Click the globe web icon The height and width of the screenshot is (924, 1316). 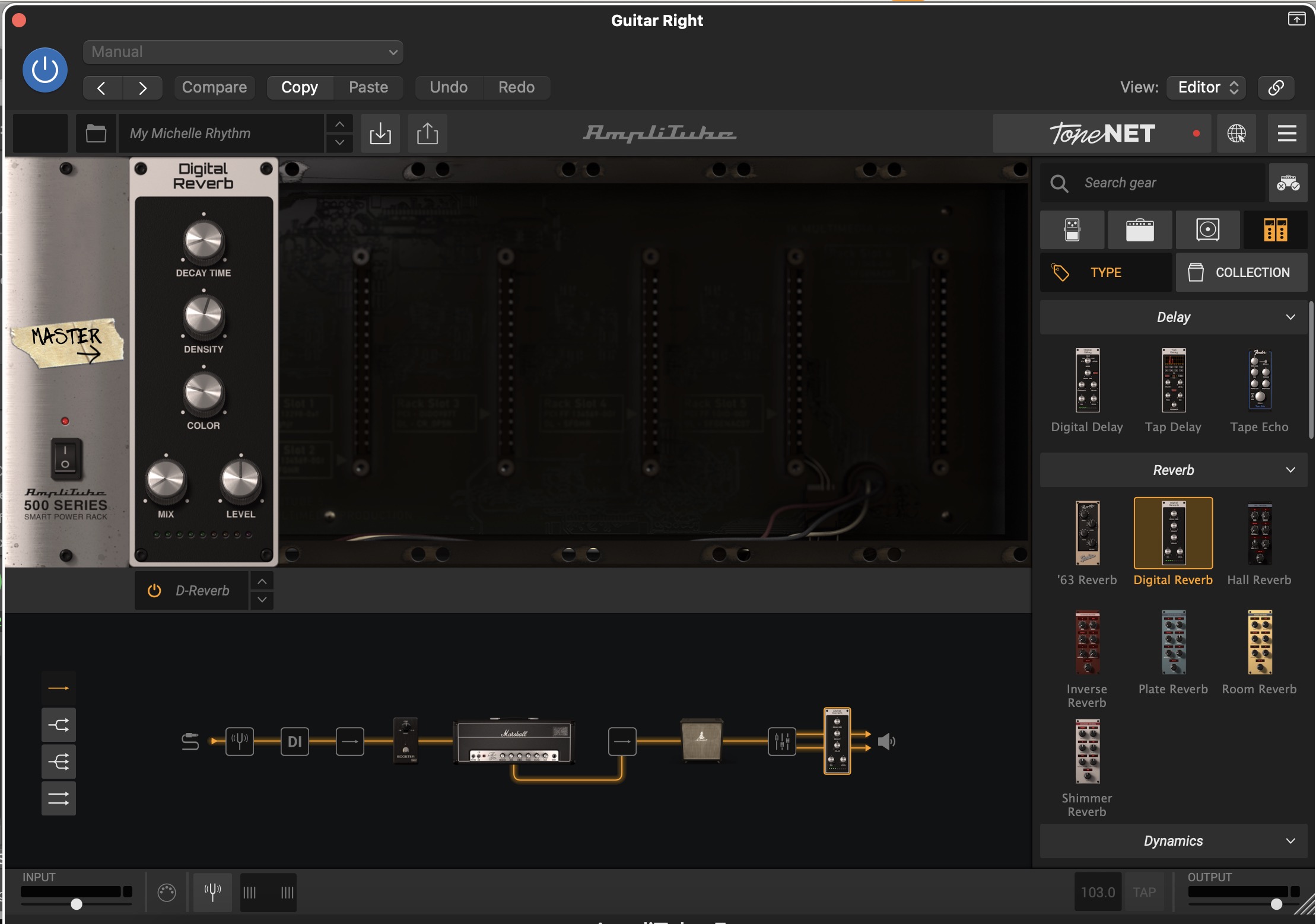pos(1236,133)
